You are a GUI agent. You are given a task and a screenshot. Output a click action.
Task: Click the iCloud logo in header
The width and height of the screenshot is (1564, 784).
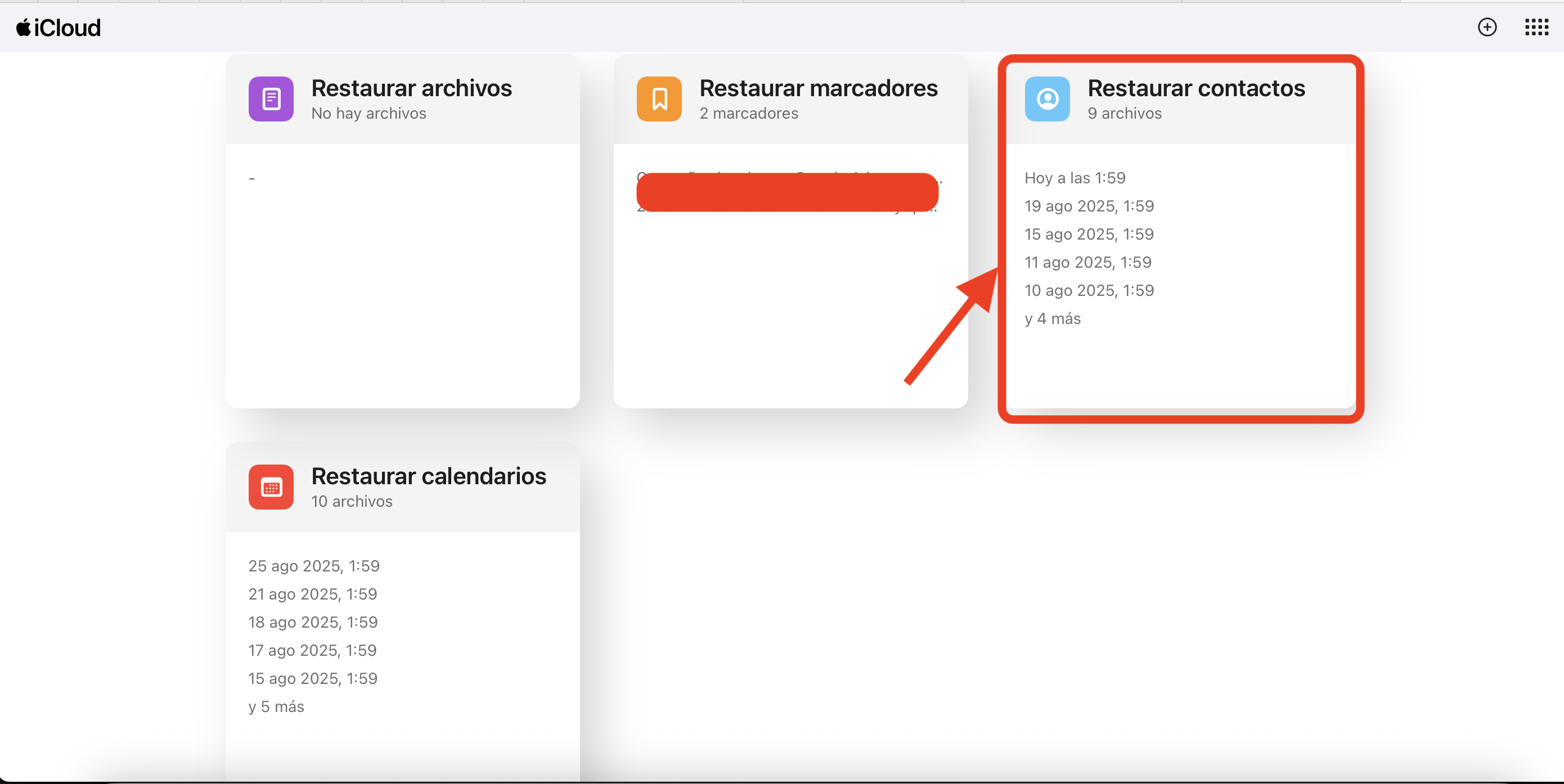[x=59, y=28]
